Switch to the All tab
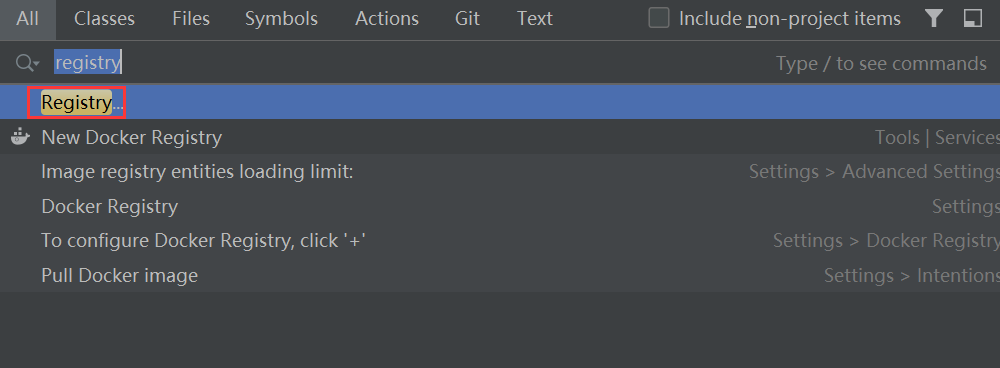The width and height of the screenshot is (1000, 368). 27,19
